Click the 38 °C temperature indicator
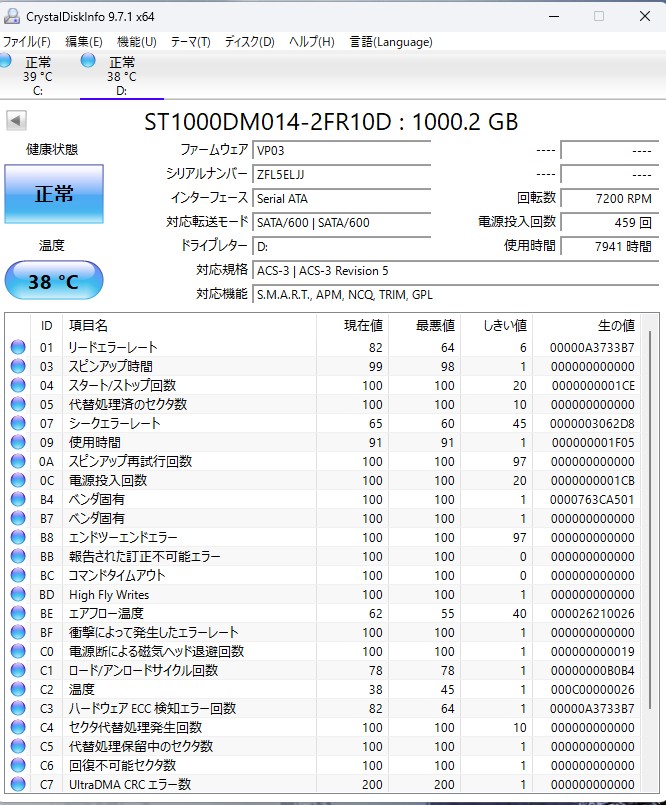666x805 pixels. pyautogui.click(x=54, y=281)
